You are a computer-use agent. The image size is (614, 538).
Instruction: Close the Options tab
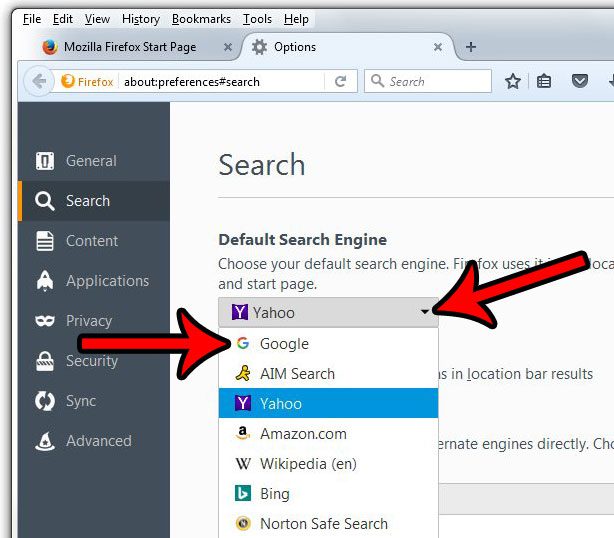437,47
